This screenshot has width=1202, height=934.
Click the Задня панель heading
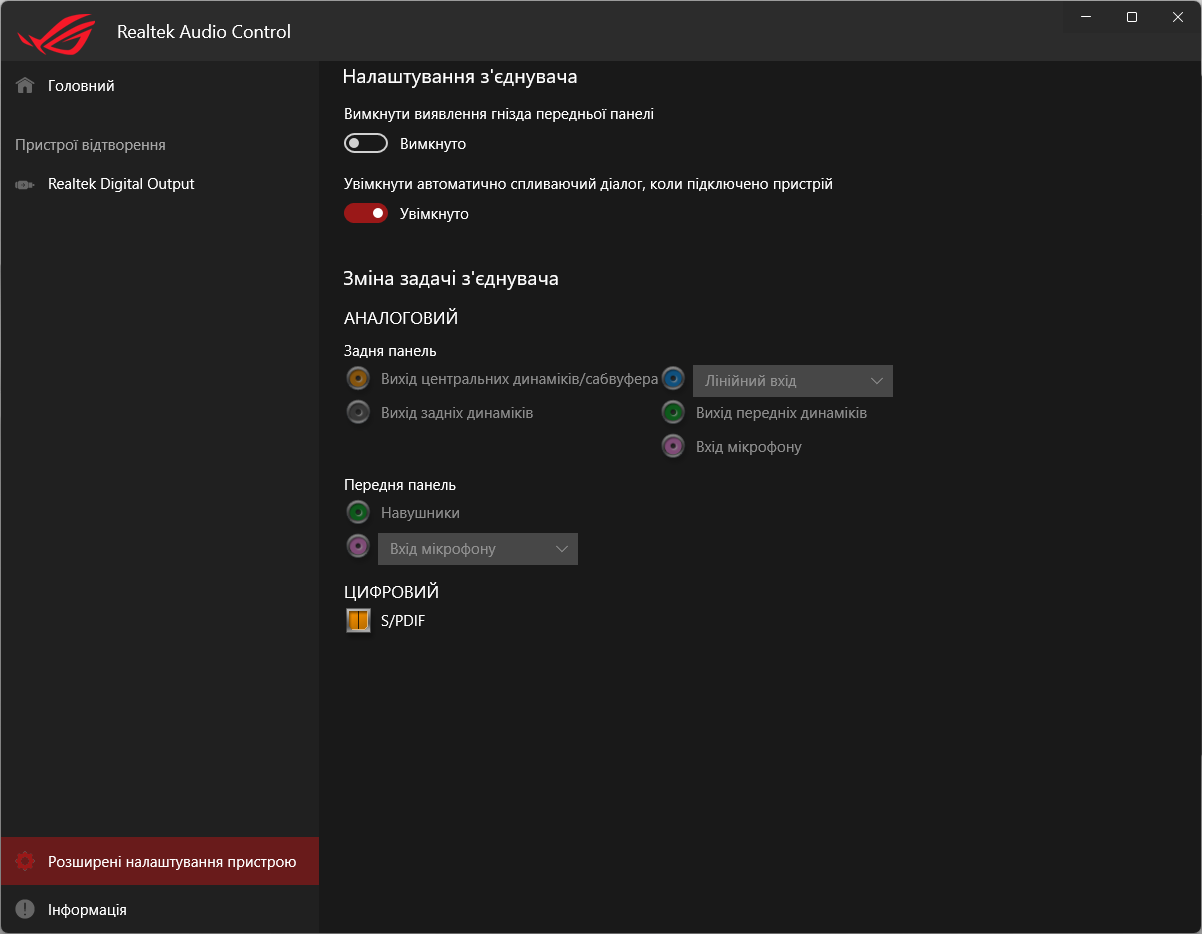390,351
